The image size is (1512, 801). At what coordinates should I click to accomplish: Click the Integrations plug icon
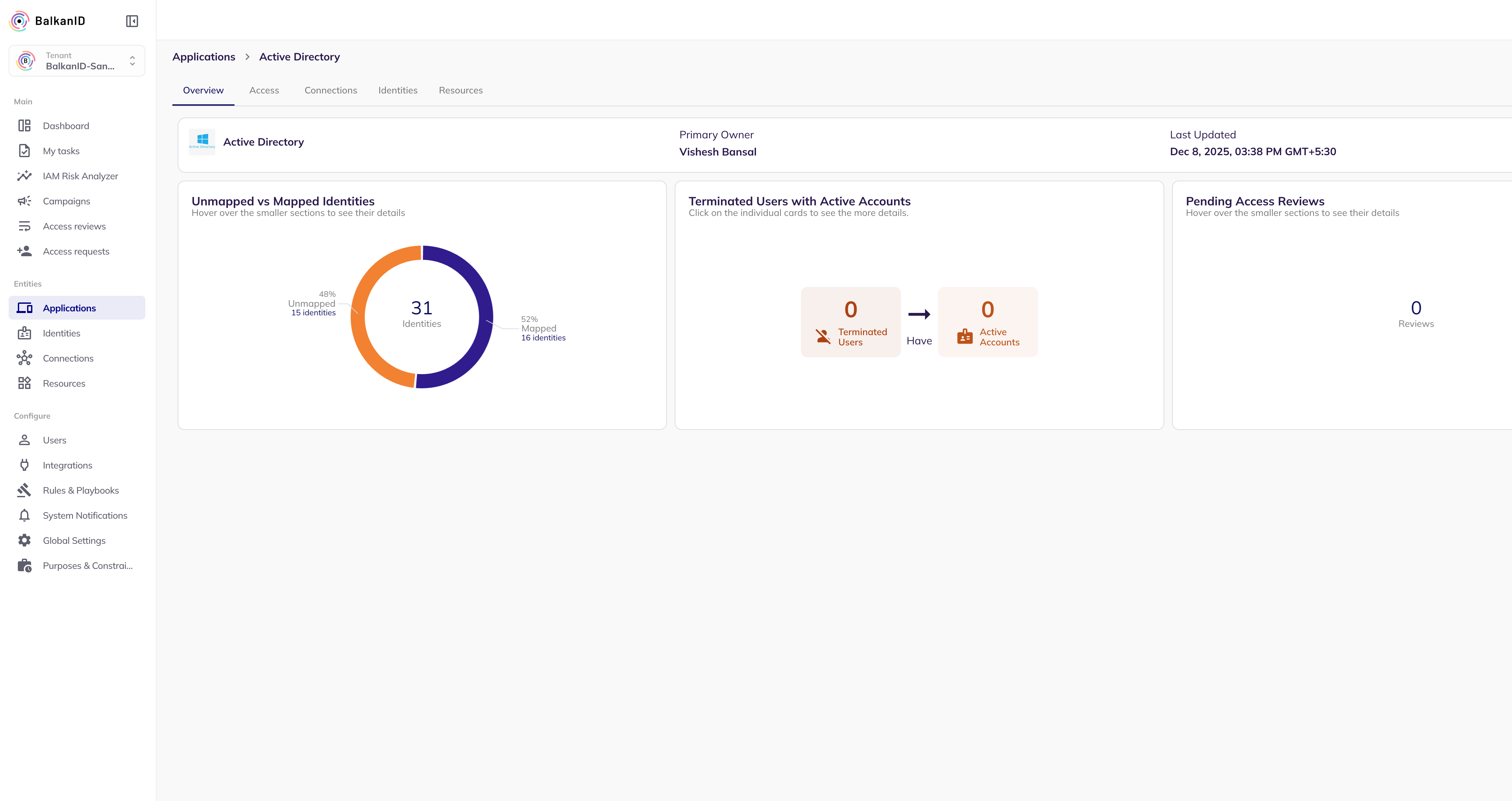coord(24,465)
